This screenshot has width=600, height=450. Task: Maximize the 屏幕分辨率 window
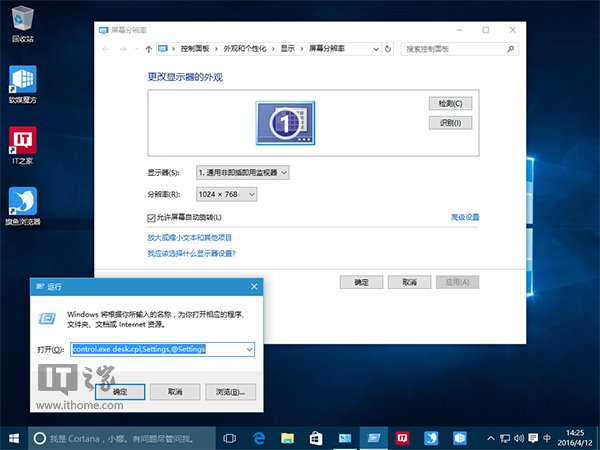[486, 30]
